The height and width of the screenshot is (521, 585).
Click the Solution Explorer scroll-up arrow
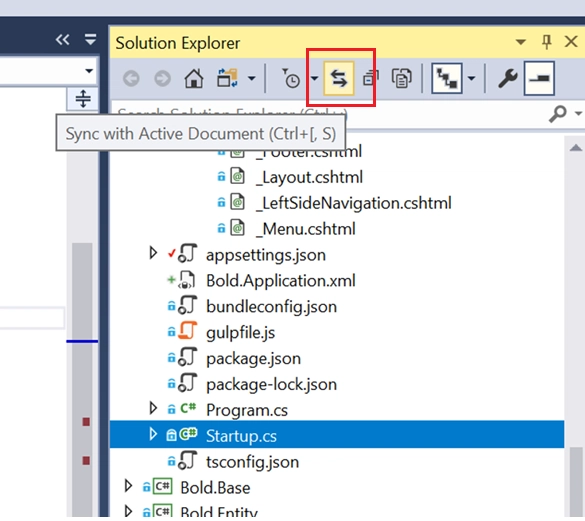click(576, 148)
